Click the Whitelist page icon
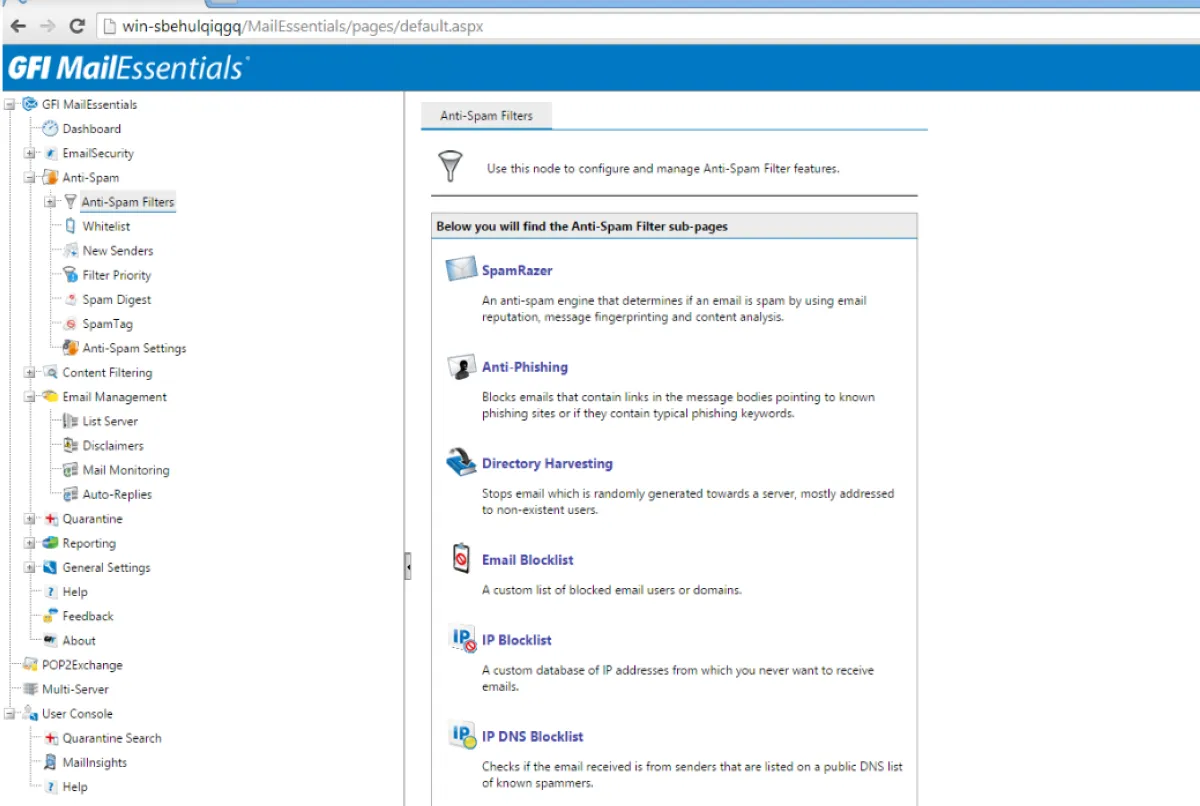 tap(70, 226)
